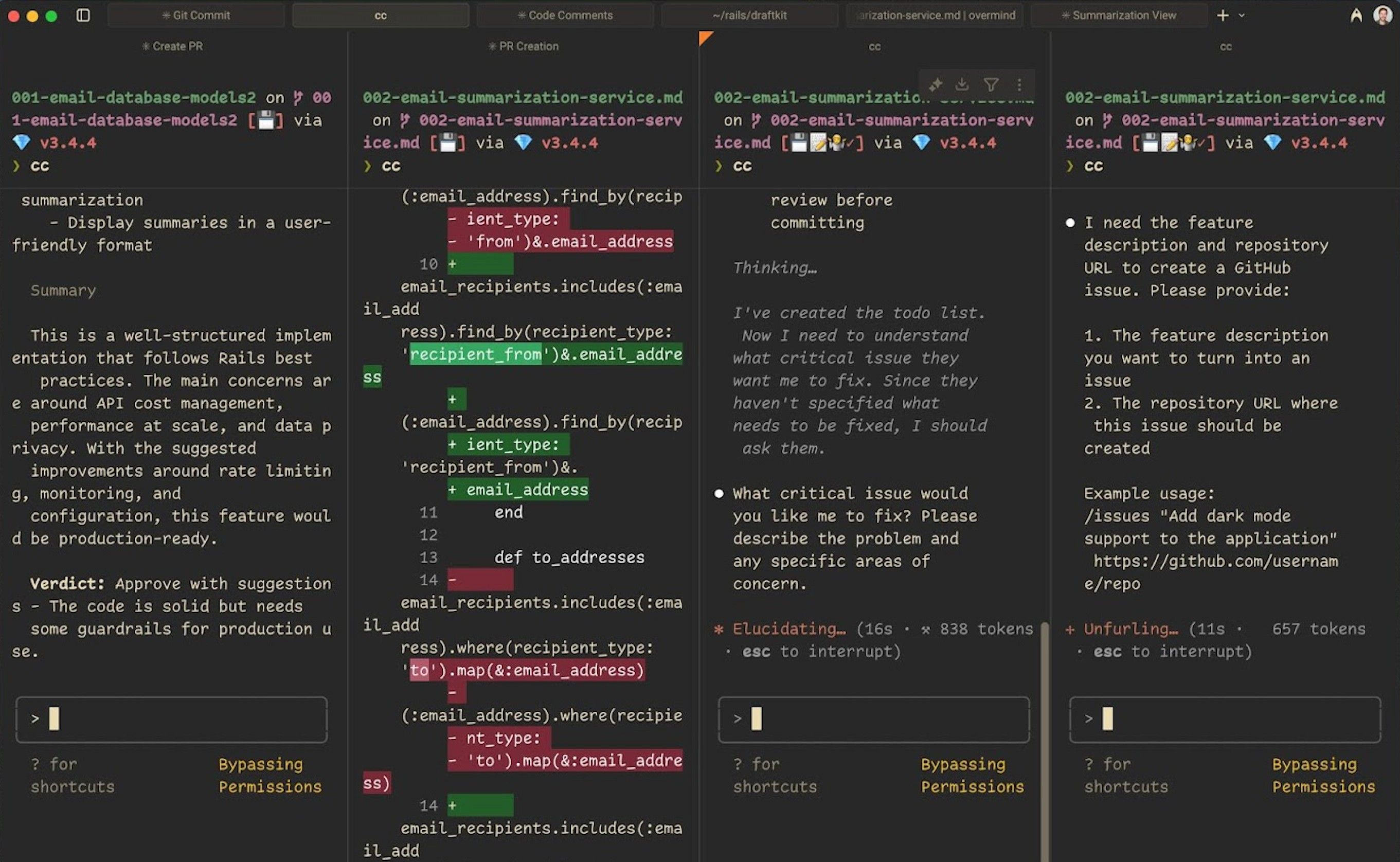Viewport: 1400px width, 862px height.
Task: Click 'review before' text in Thinking pane
Action: tap(832, 200)
